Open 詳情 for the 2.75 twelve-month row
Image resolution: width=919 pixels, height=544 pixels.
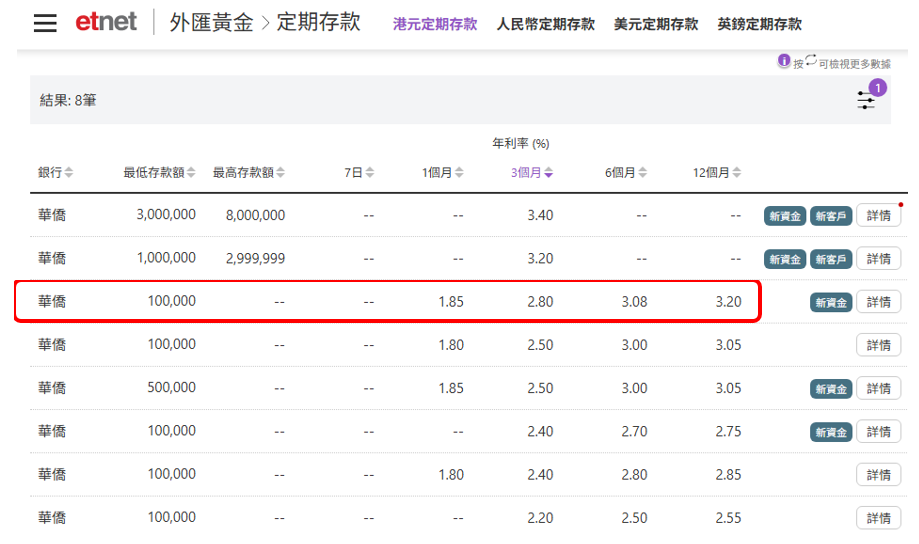pyautogui.click(x=879, y=431)
